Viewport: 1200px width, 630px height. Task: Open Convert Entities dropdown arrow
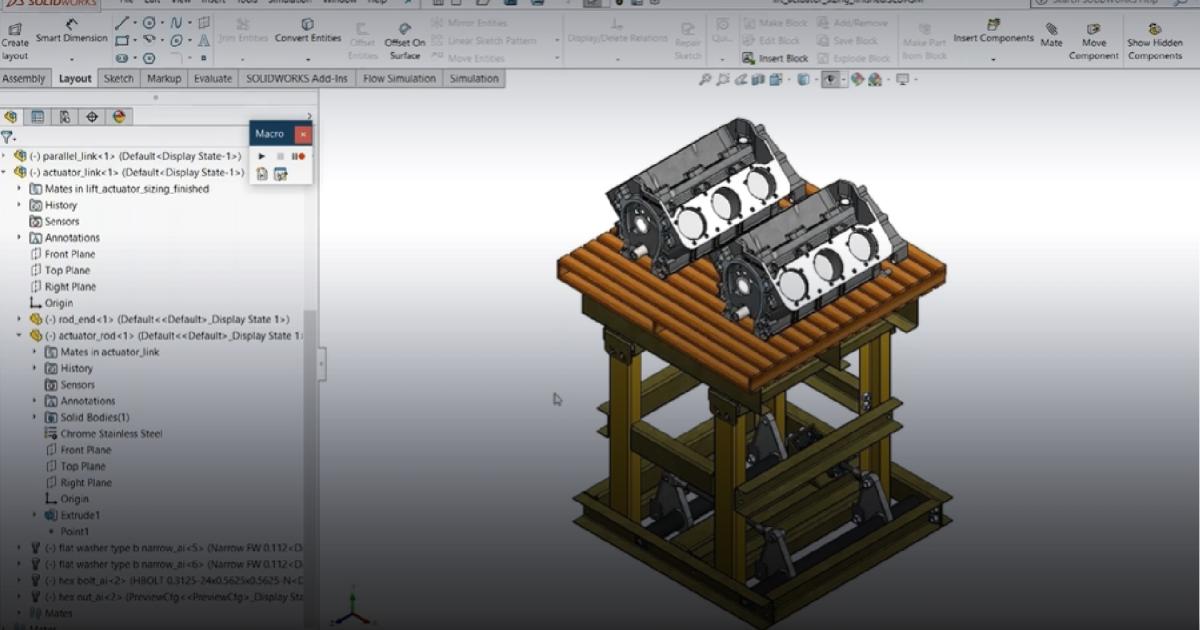pos(308,58)
